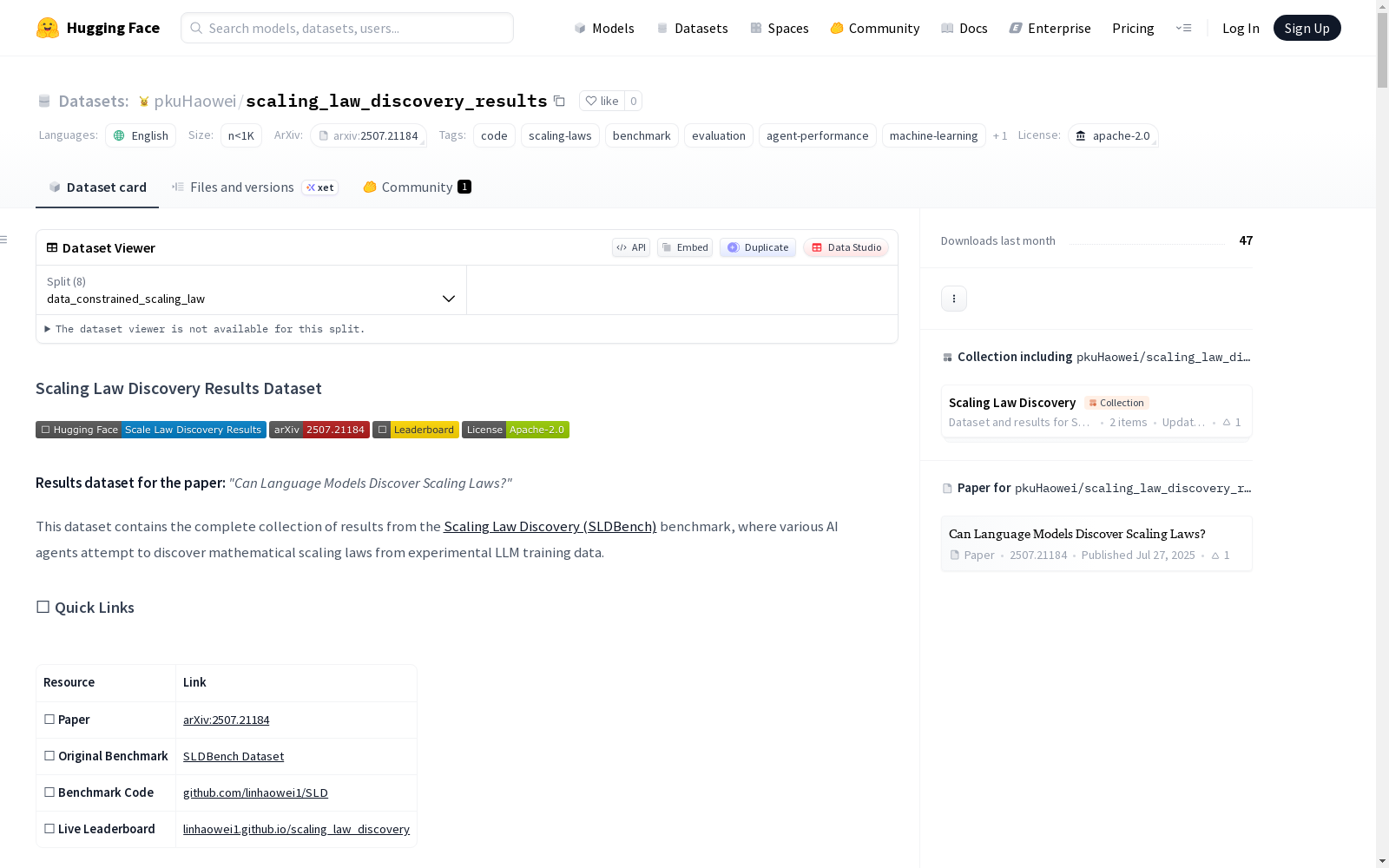Viewport: 1389px width, 868px height.
Task: Open the Scaling Law Discovery collection card
Action: [x=1096, y=412]
